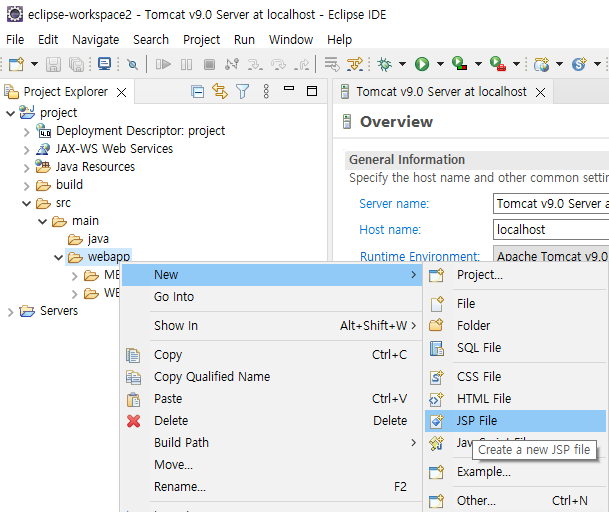
Task: Open the Coverage dropdown arrow
Action: click(x=478, y=64)
